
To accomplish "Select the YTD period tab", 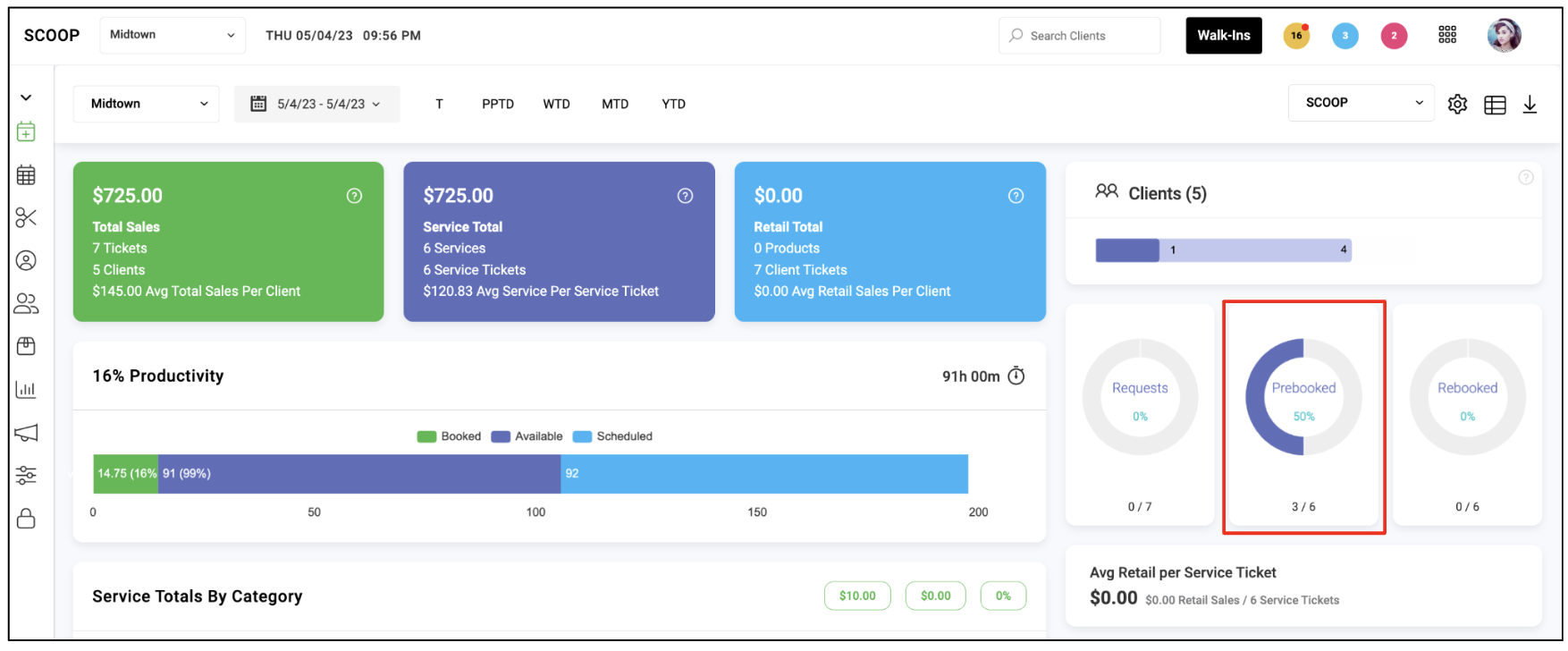I will coord(673,104).
